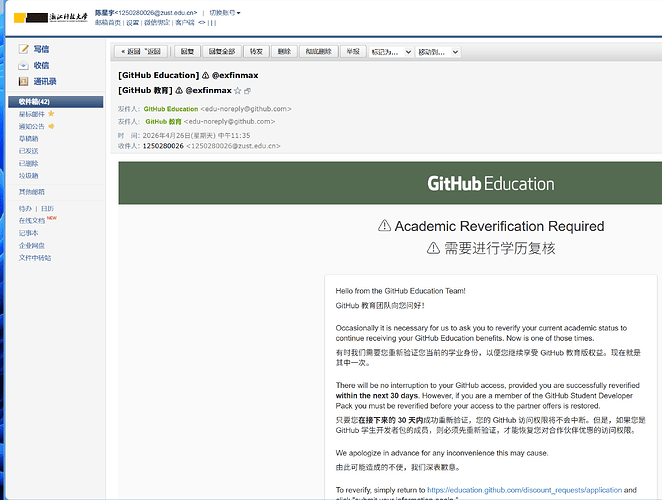Open the education.github.com discount_requests link
Viewport: 662px width, 500px height.
click(x=524, y=490)
